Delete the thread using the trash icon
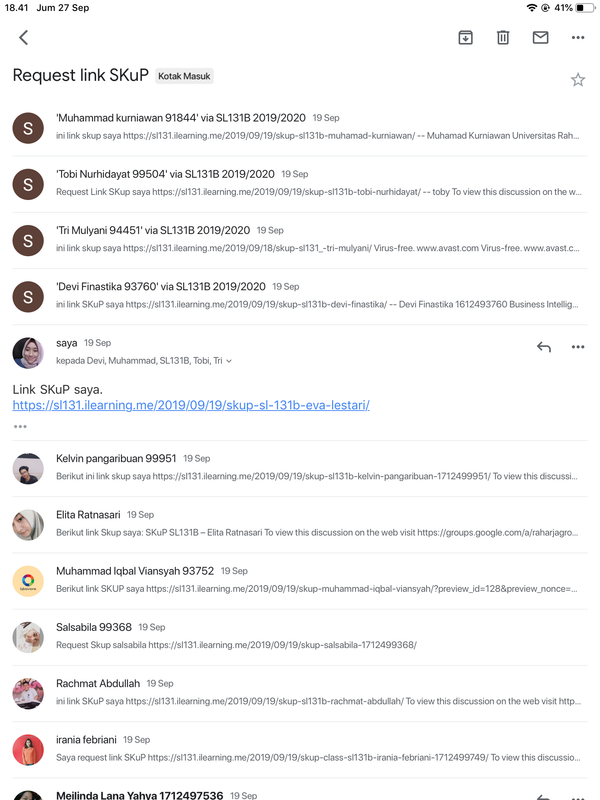The image size is (600, 800). (x=503, y=37)
